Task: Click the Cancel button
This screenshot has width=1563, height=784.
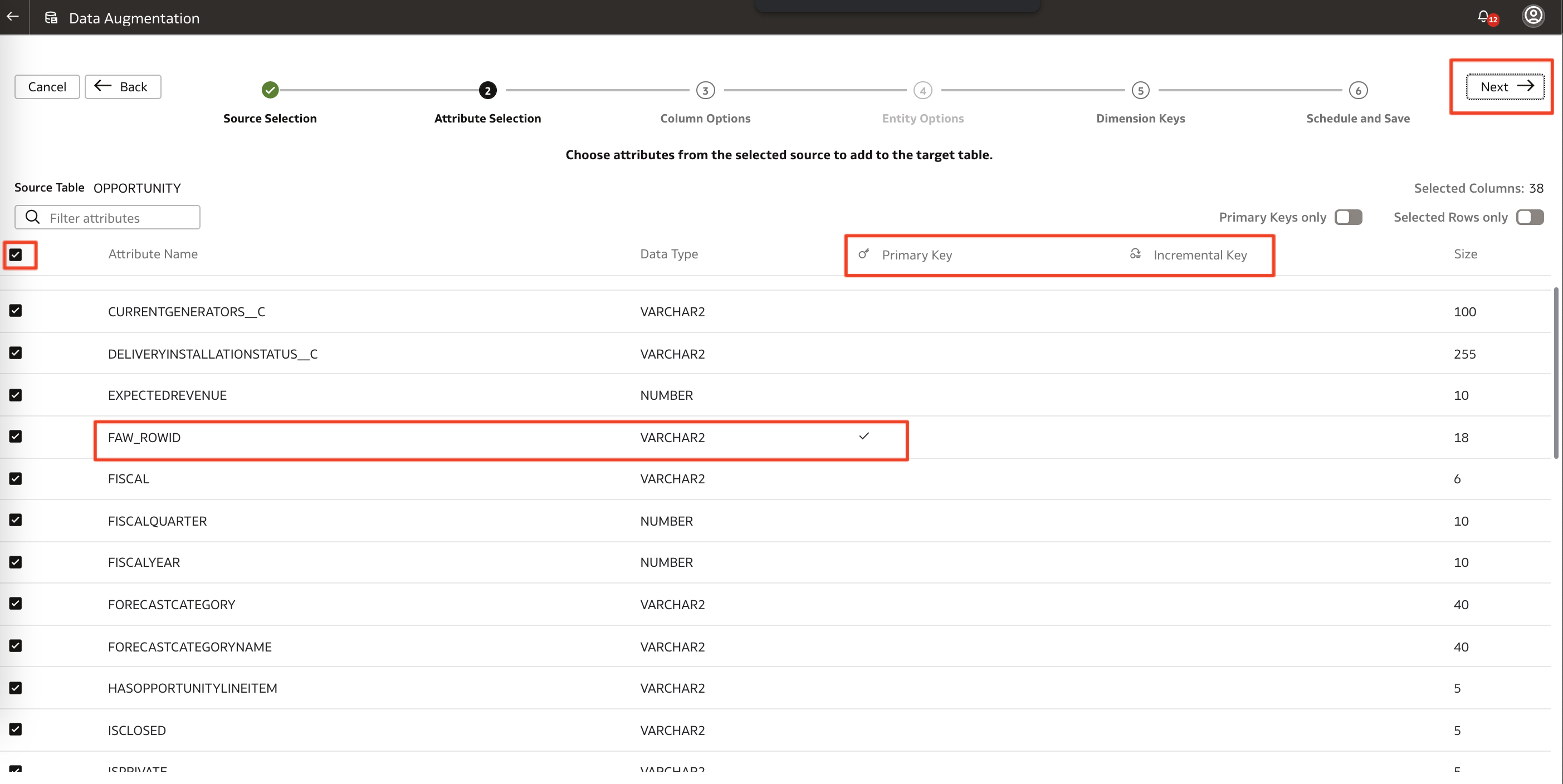Action: tap(47, 87)
